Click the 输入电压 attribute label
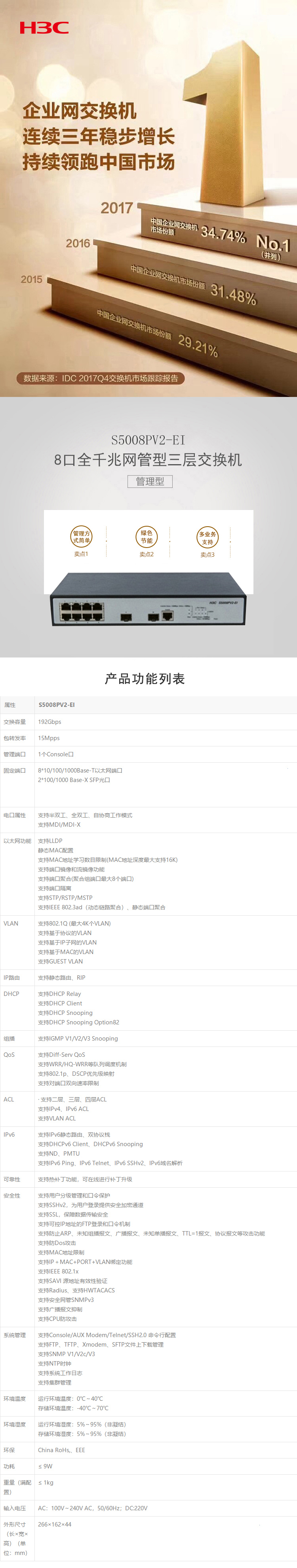 pos(15,1508)
